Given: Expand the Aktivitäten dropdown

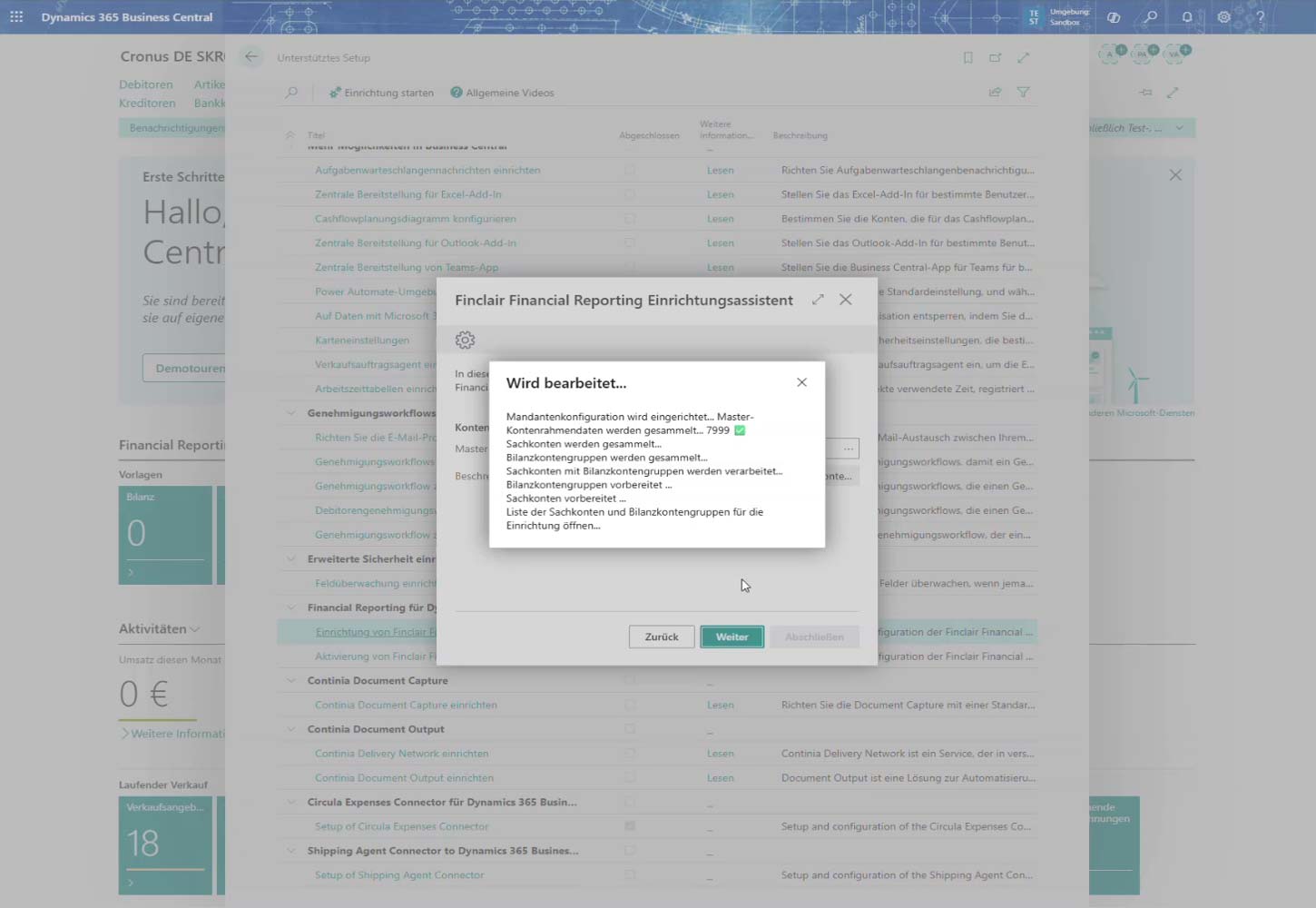Looking at the screenshot, I should (x=194, y=629).
